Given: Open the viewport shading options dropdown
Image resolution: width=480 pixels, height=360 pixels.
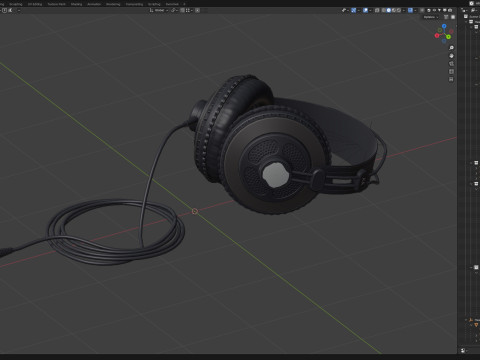Looking at the screenshot, I should pos(404,10).
